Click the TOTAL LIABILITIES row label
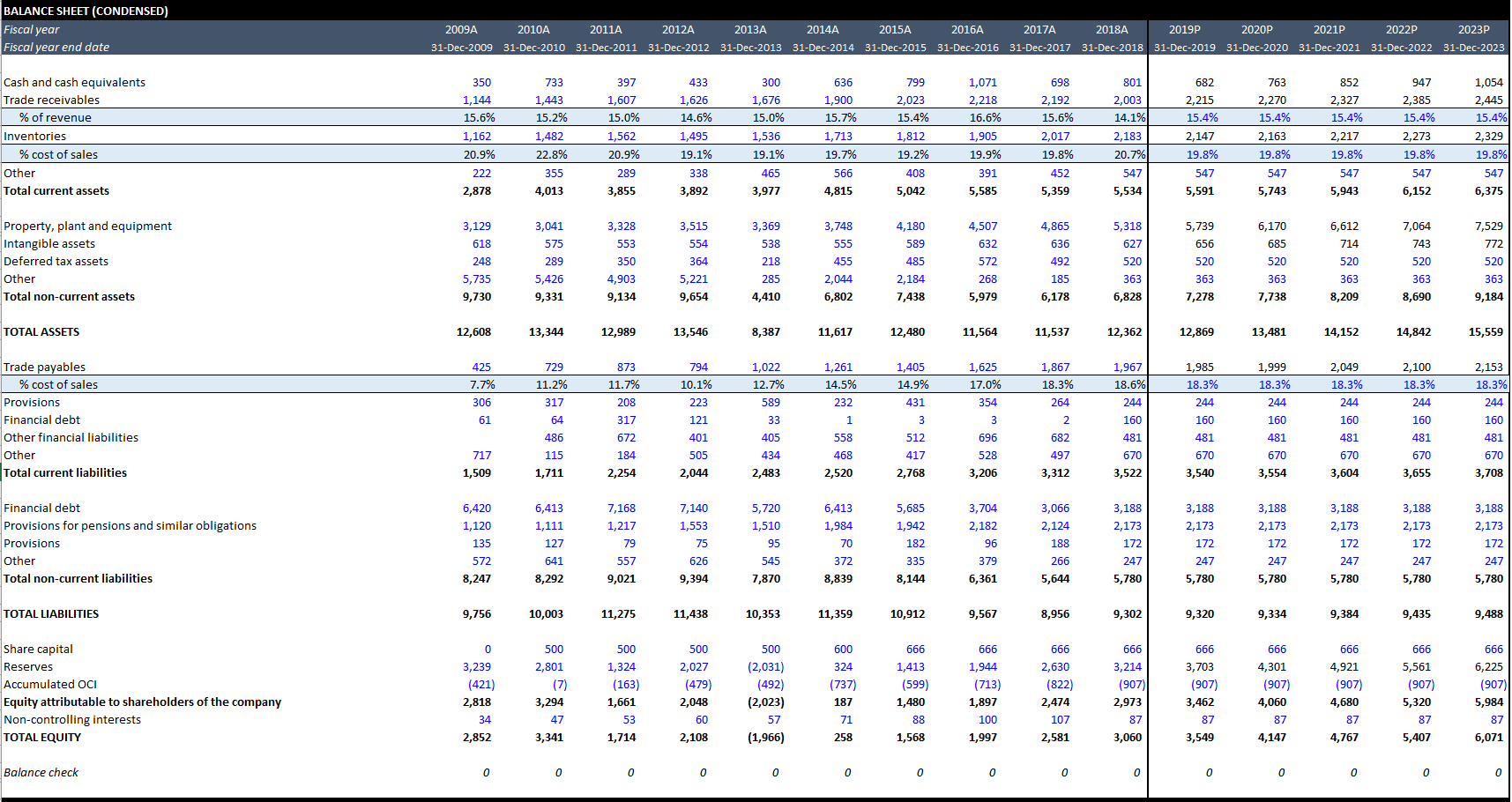Image resolution: width=1512 pixels, height=802 pixels. [51, 614]
